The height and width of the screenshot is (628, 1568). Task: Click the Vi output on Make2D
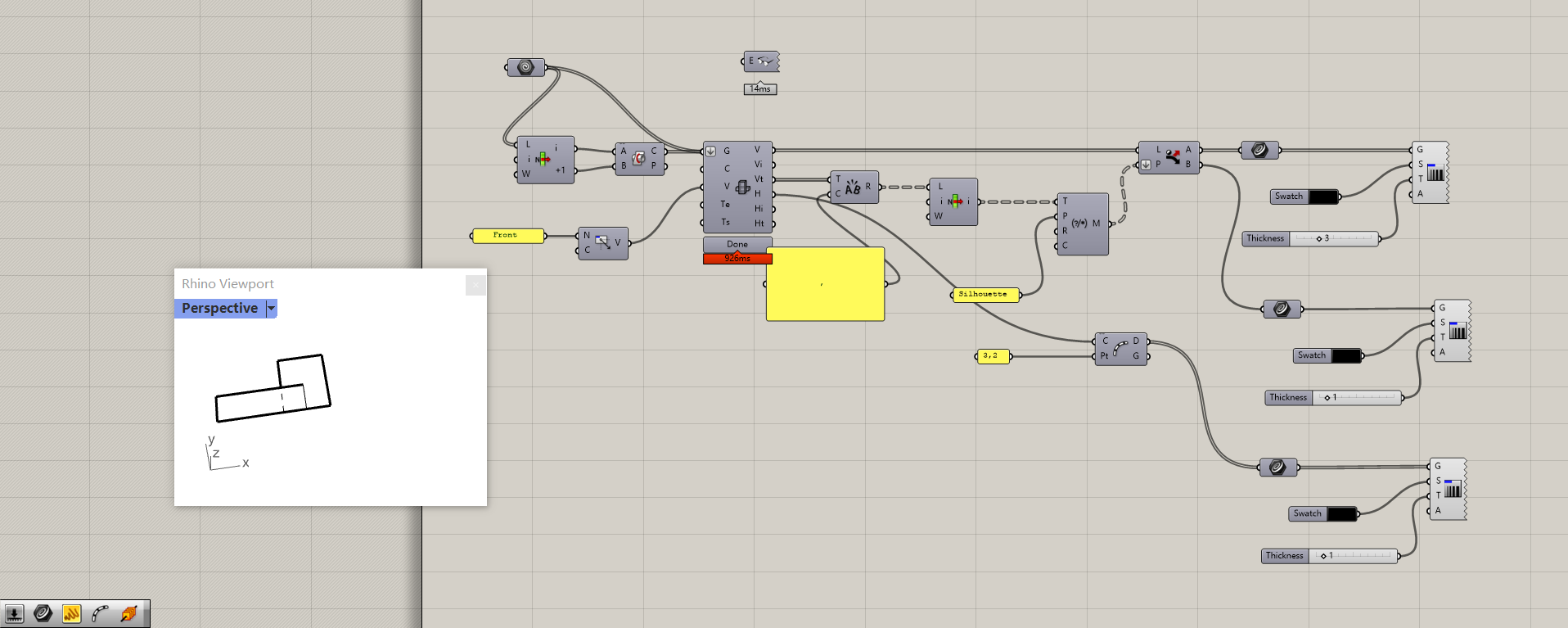(759, 165)
